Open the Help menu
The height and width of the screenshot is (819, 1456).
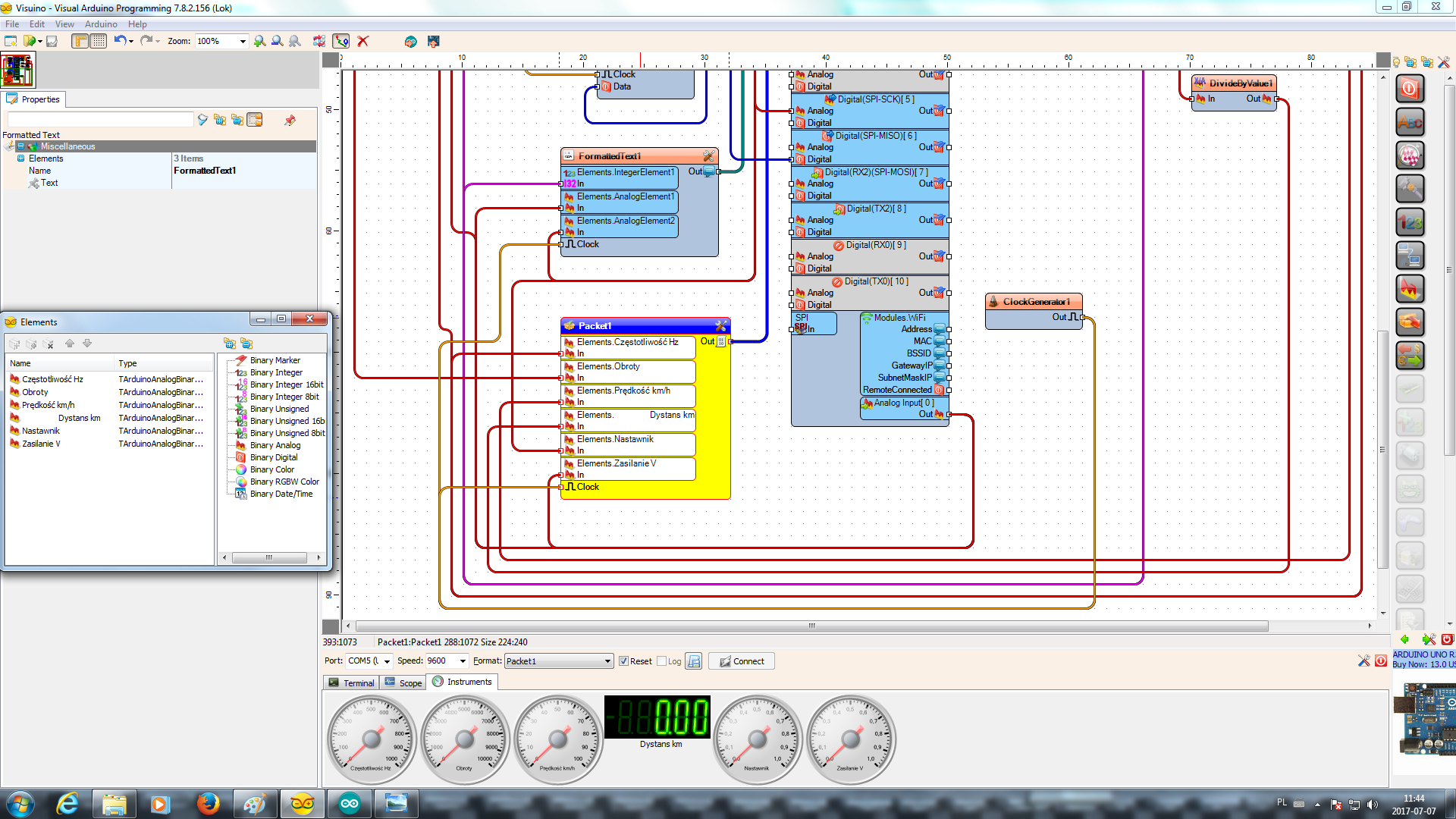pyautogui.click(x=137, y=24)
